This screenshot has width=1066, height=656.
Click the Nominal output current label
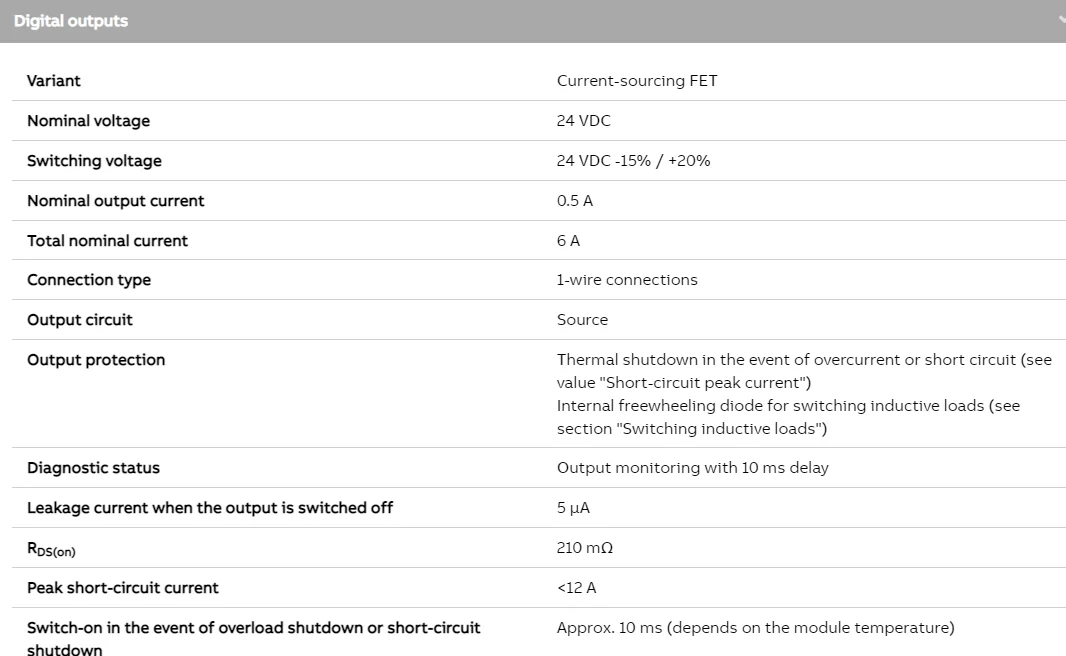tap(115, 201)
